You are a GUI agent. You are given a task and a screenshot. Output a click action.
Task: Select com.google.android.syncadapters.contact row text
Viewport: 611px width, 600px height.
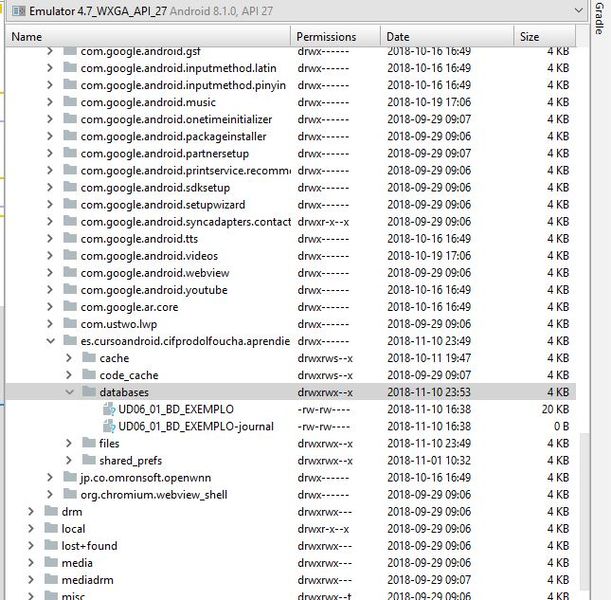pos(185,222)
